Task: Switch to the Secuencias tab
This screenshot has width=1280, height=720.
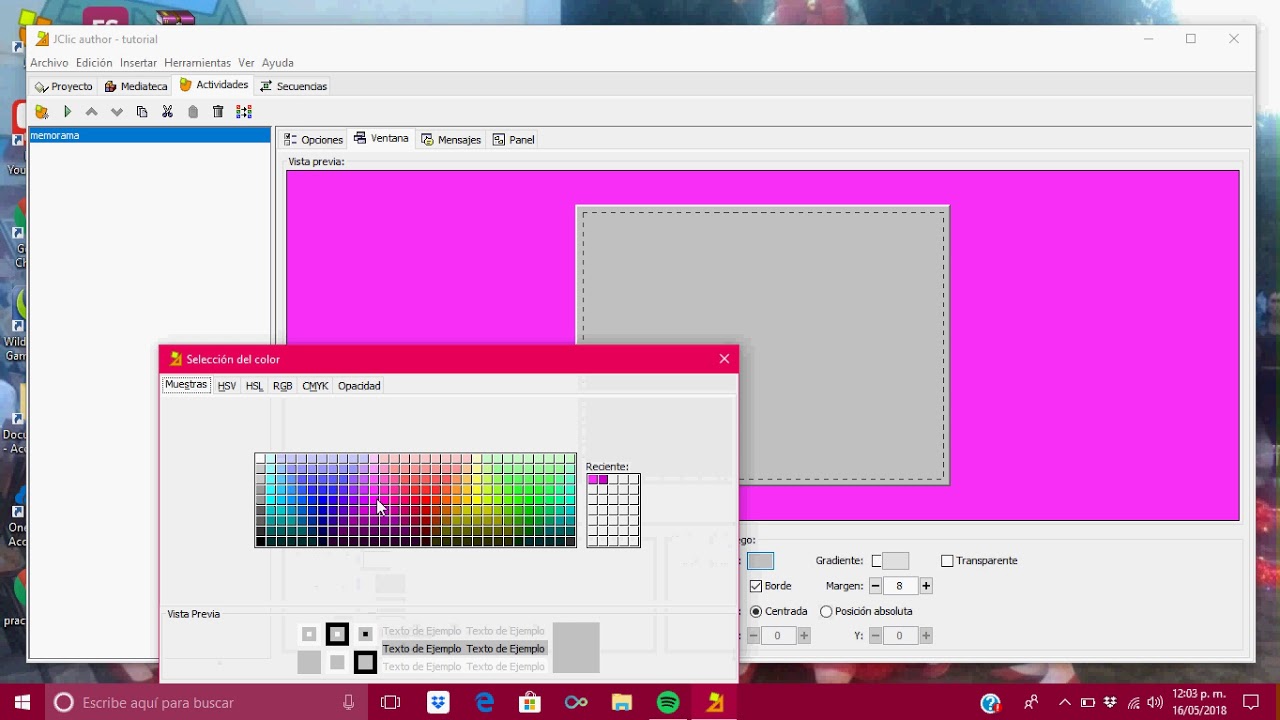Action: pyautogui.click(x=294, y=86)
